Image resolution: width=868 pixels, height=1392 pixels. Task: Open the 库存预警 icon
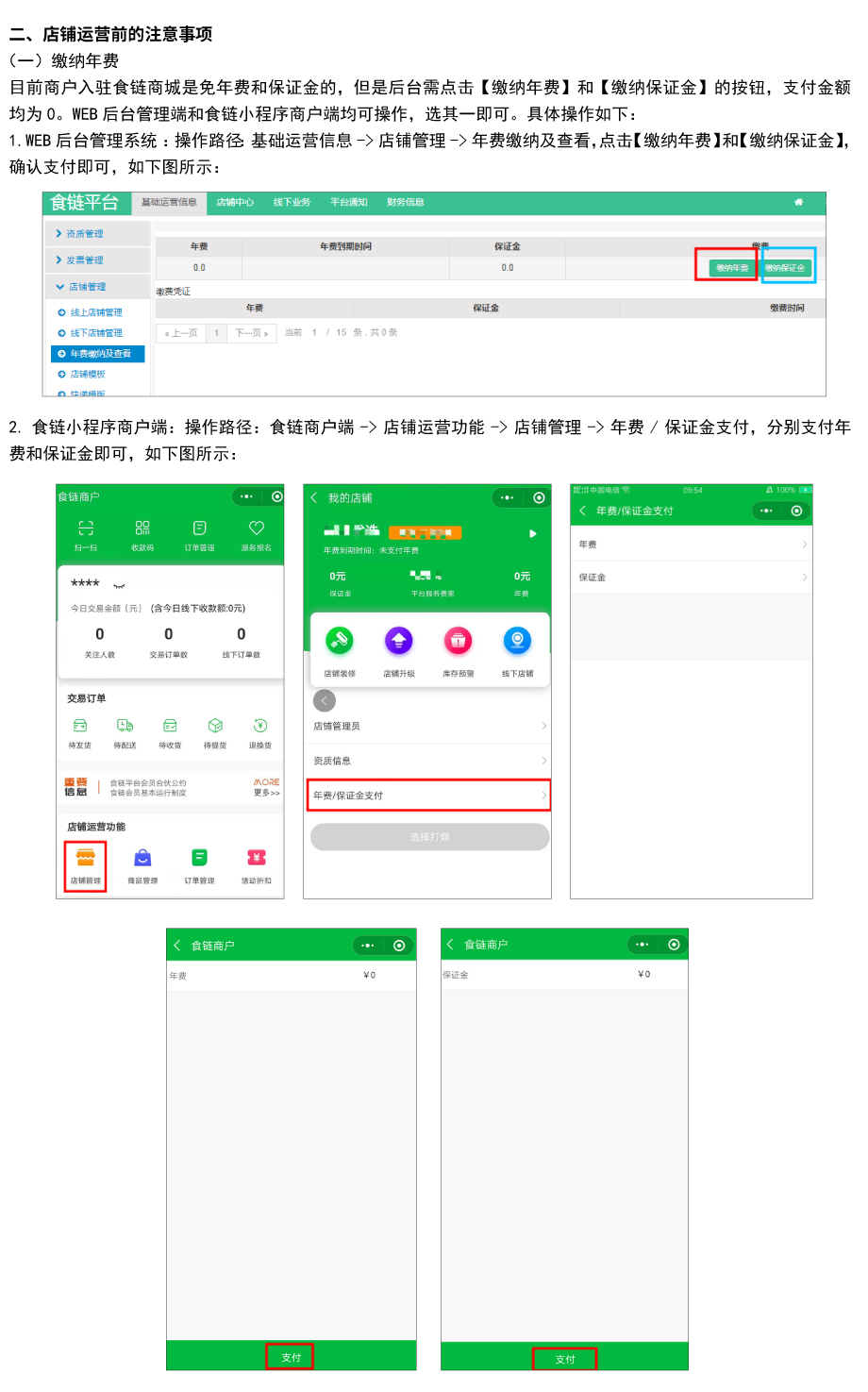click(x=458, y=642)
